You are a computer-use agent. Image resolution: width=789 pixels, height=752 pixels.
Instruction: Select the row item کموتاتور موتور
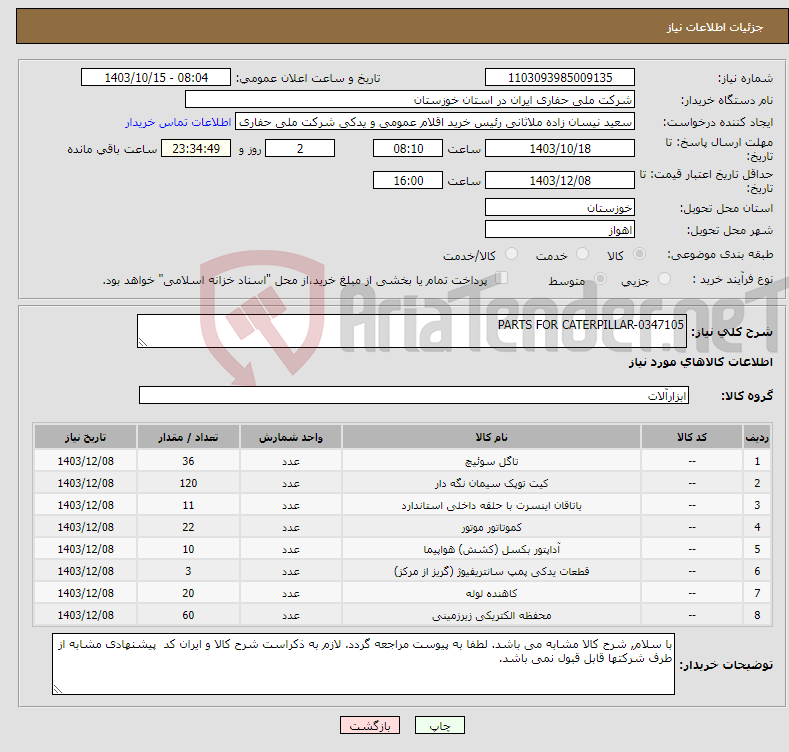coord(491,528)
